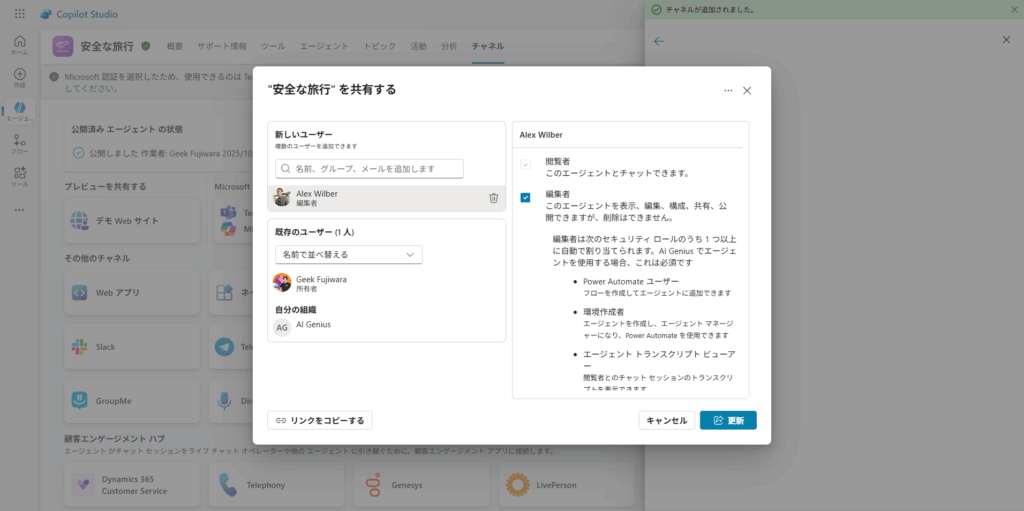Click the user search input field
This screenshot has width=1024, height=511.
pos(369,169)
